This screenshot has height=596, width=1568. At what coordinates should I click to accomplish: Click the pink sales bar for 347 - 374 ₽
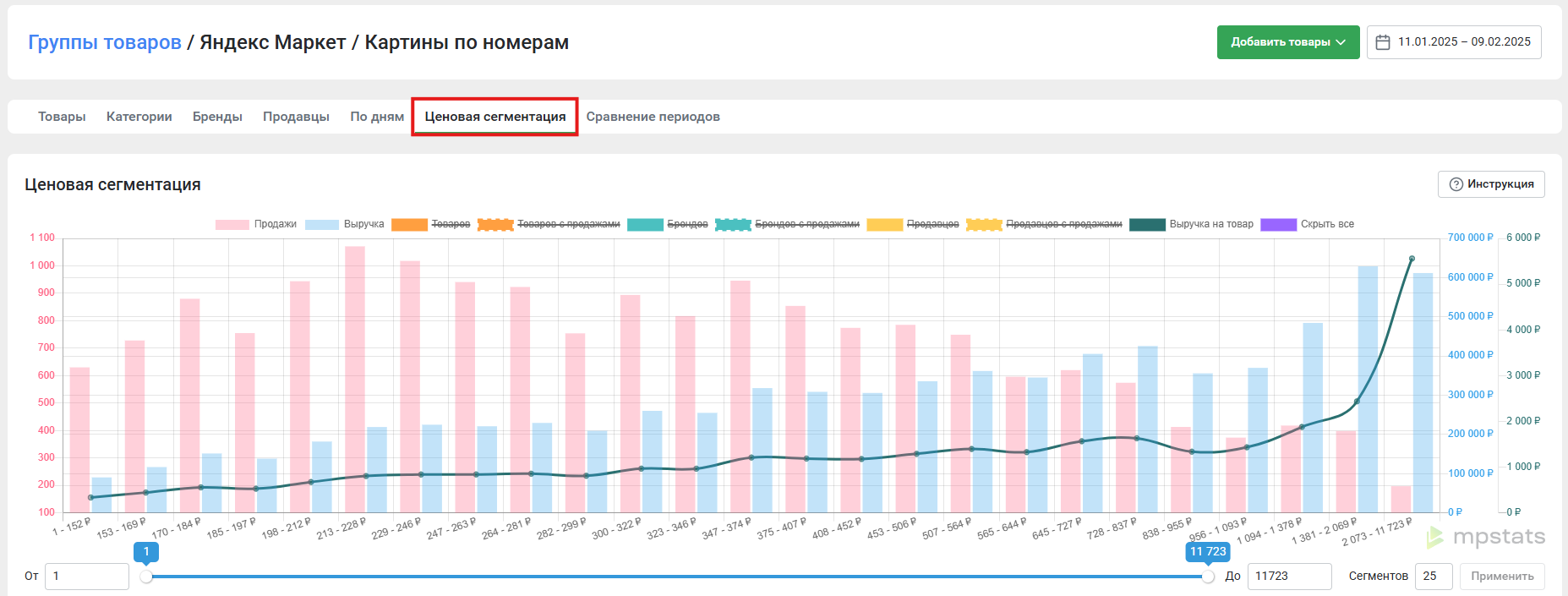point(740,396)
